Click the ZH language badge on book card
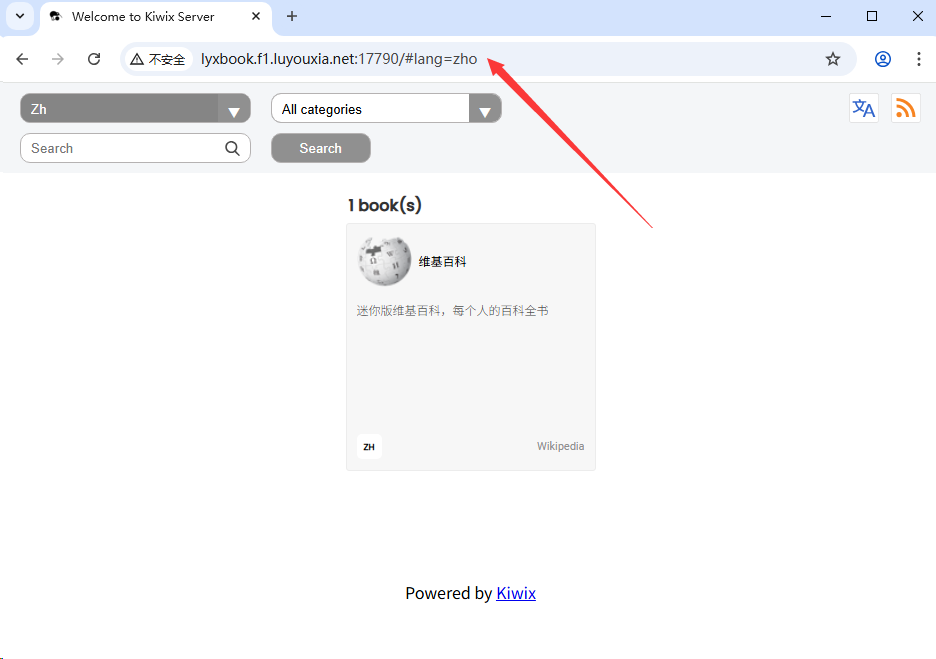This screenshot has width=936, height=659. (369, 446)
